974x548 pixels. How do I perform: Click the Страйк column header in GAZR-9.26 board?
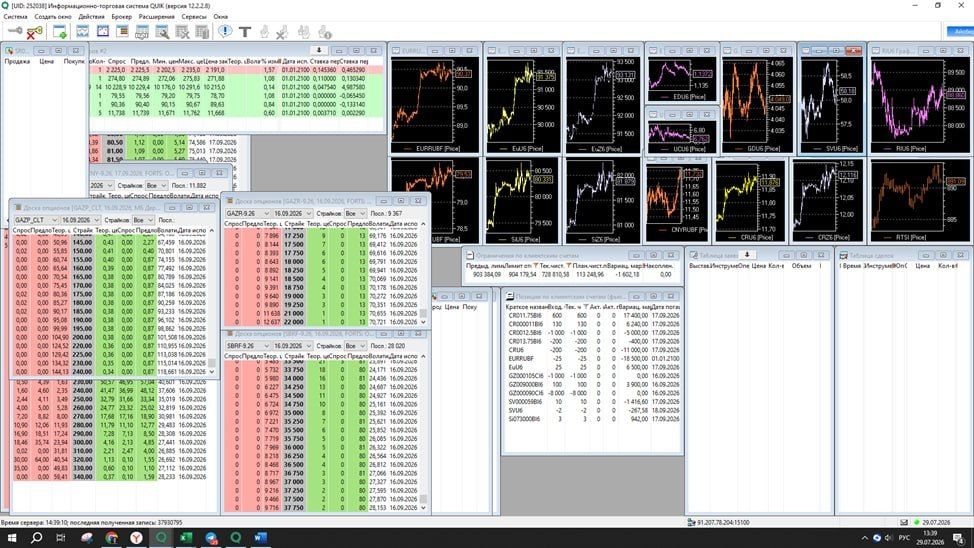point(294,224)
